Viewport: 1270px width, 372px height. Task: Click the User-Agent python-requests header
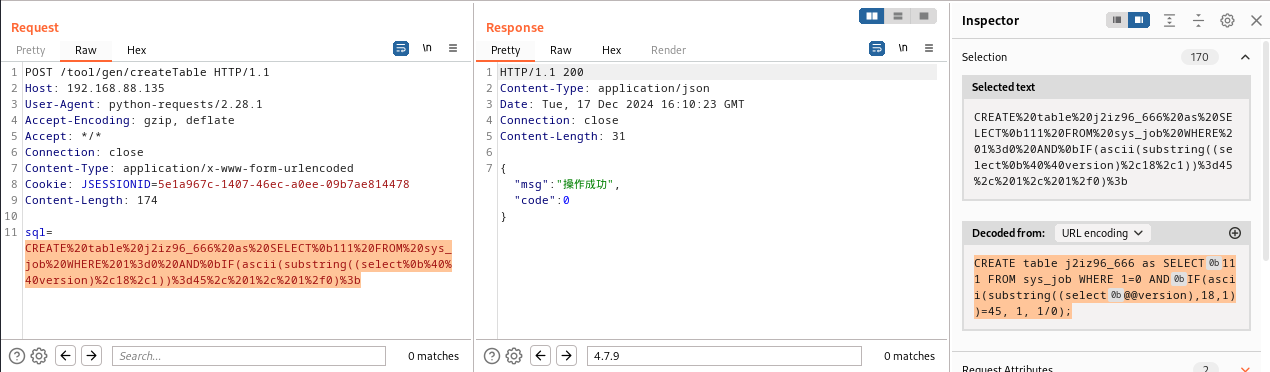tap(144, 104)
